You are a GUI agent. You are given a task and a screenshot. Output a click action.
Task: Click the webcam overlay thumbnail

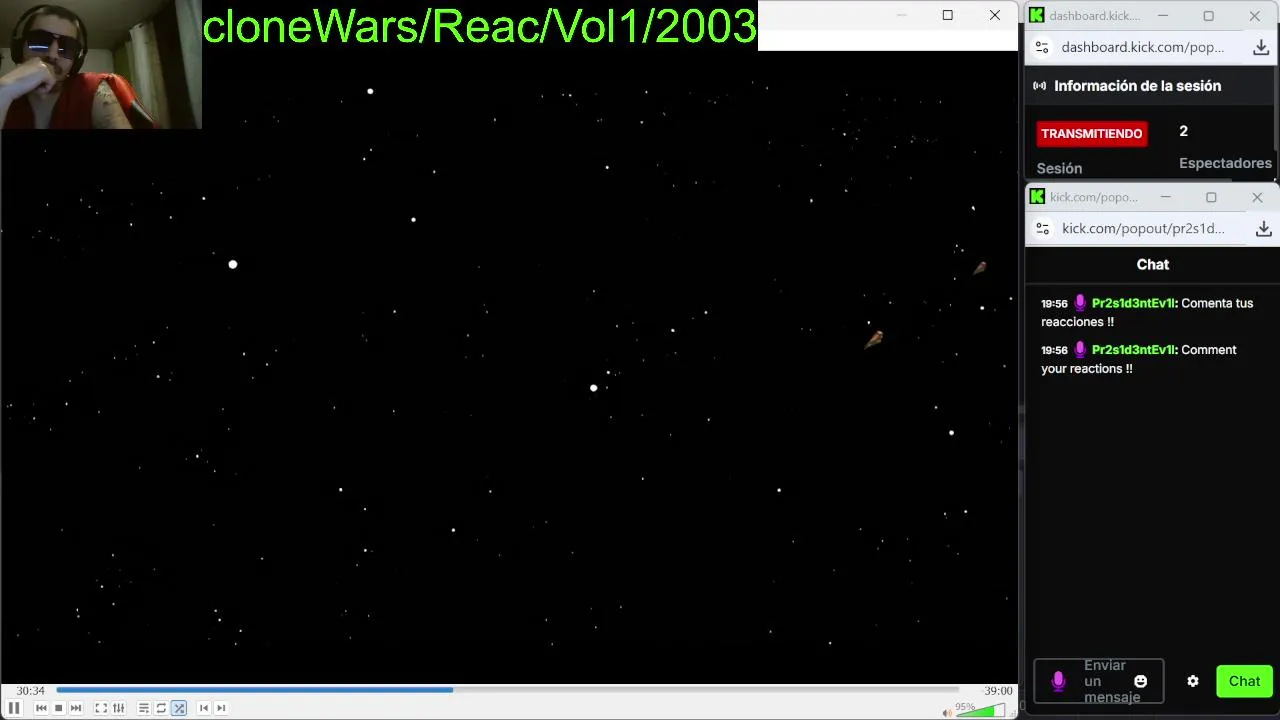101,64
